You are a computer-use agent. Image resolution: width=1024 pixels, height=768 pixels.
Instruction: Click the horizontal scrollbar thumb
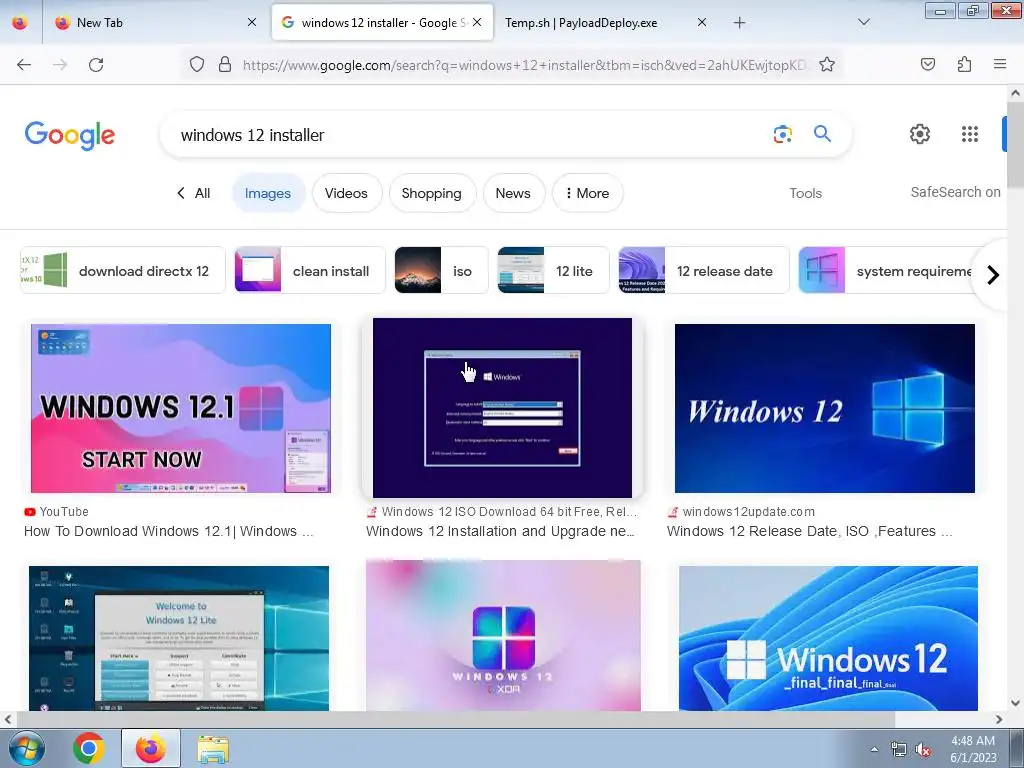(x=455, y=720)
